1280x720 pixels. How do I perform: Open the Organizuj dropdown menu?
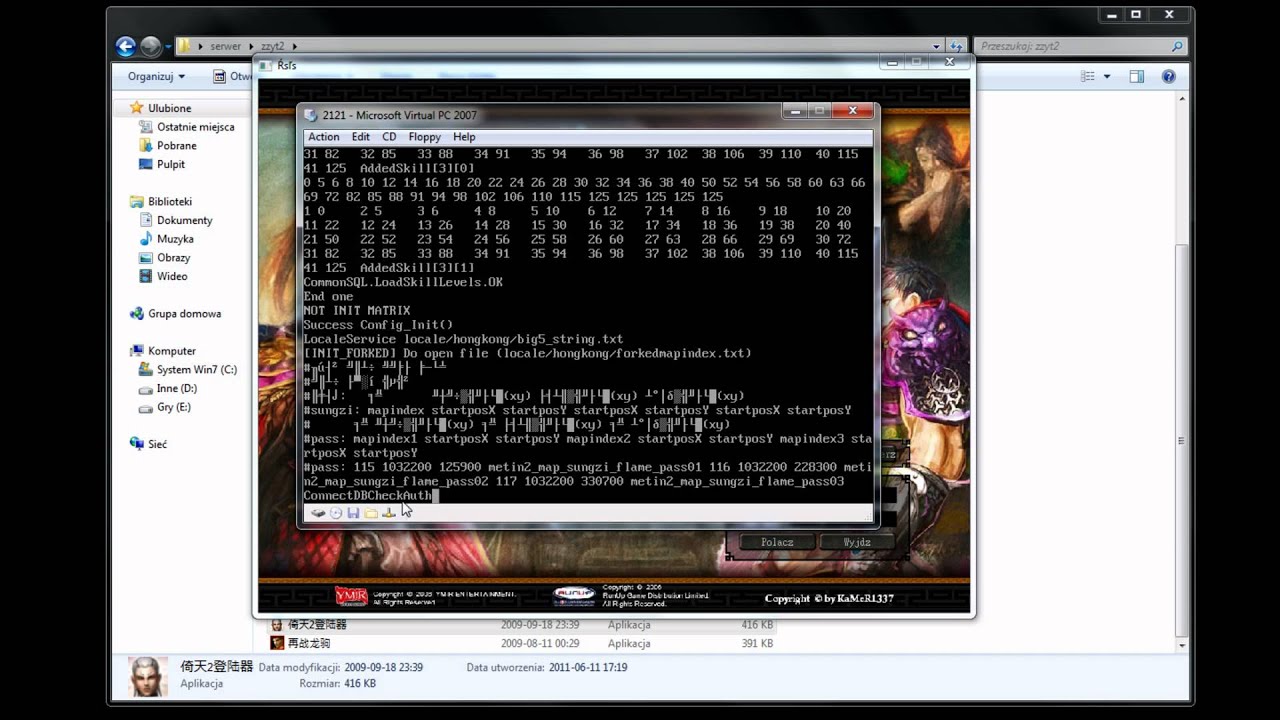(156, 76)
